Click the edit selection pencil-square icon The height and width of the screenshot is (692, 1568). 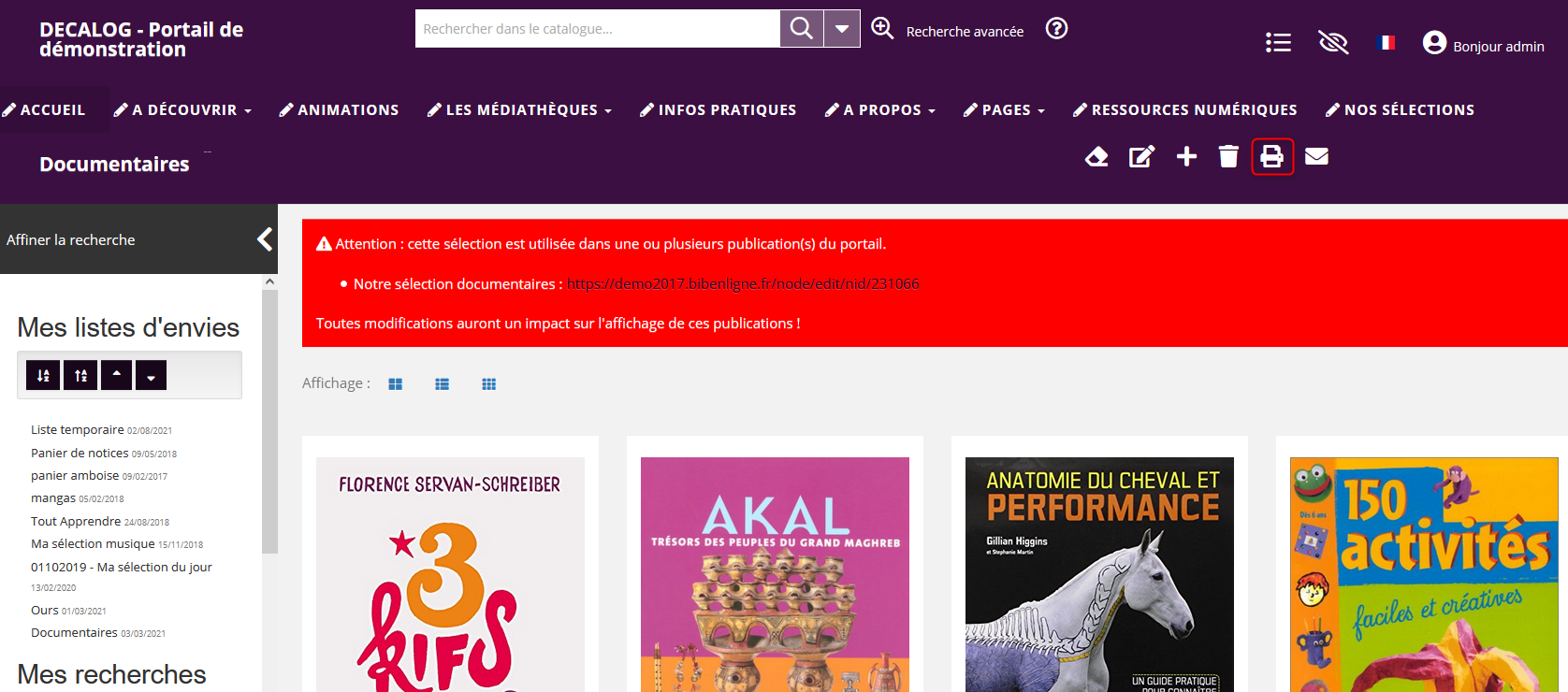pyautogui.click(x=1141, y=156)
